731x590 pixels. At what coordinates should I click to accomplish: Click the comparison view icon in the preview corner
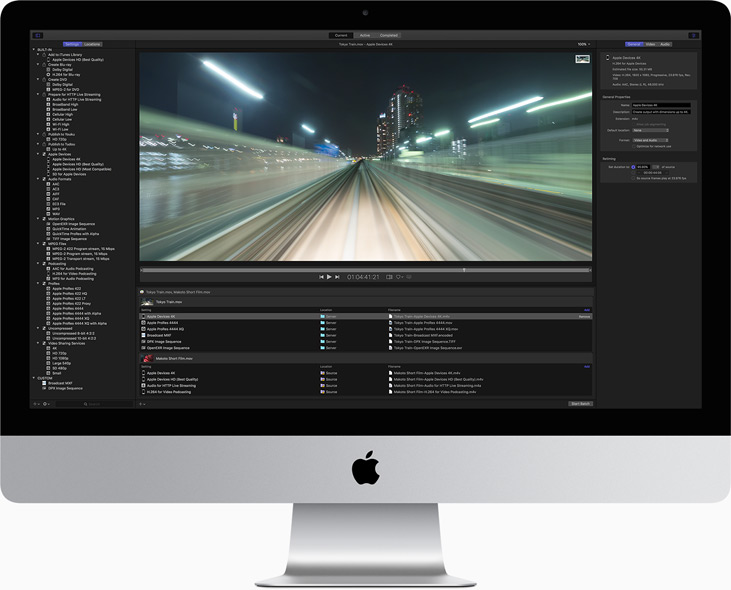point(582,59)
